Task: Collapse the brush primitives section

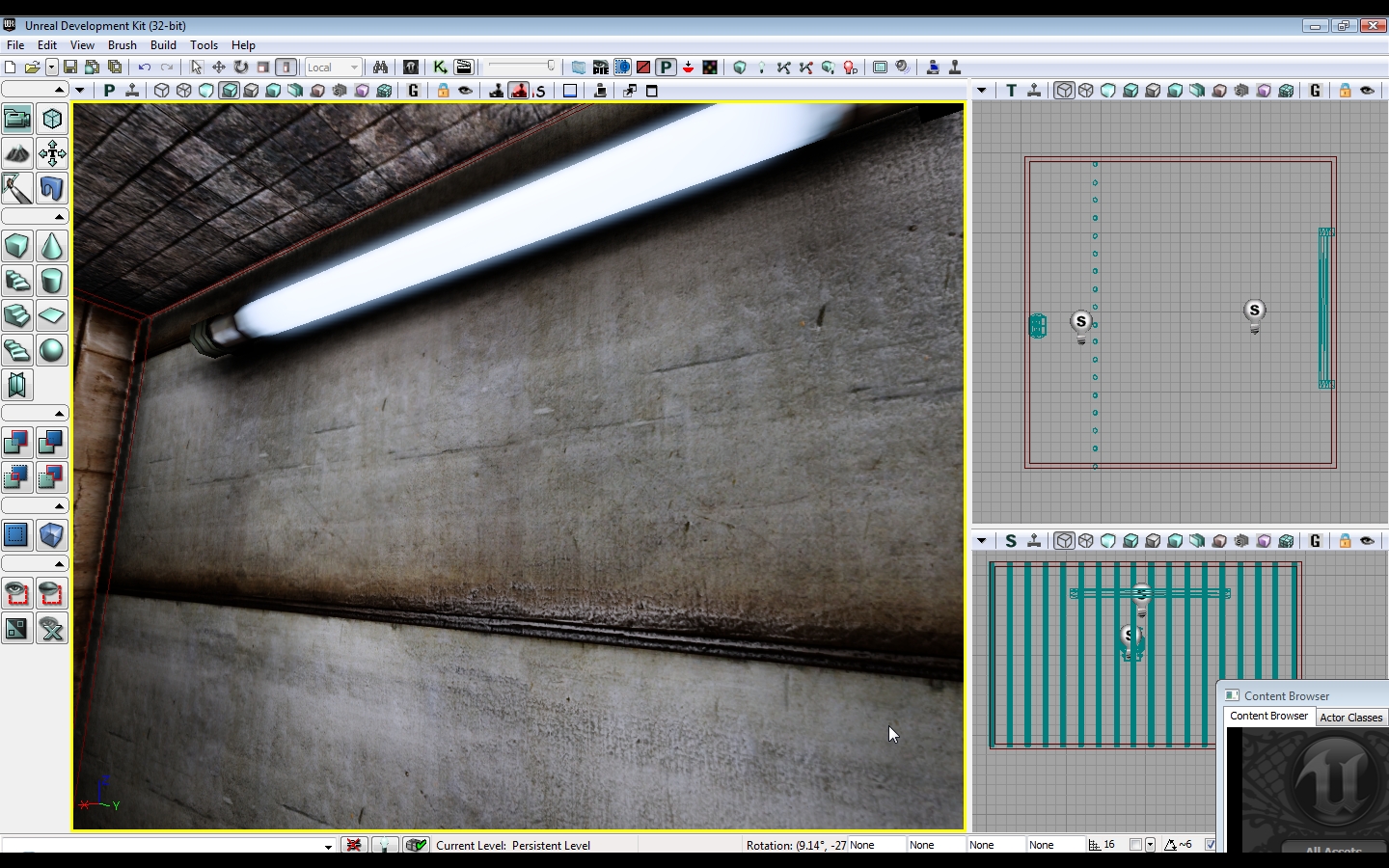Action: coord(59,216)
